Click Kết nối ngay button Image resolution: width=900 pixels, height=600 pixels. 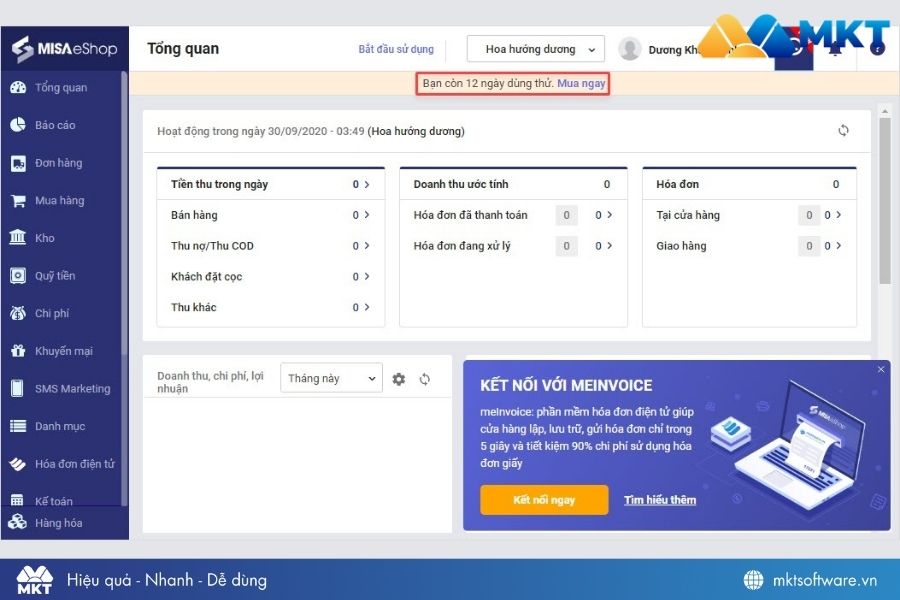(x=544, y=500)
